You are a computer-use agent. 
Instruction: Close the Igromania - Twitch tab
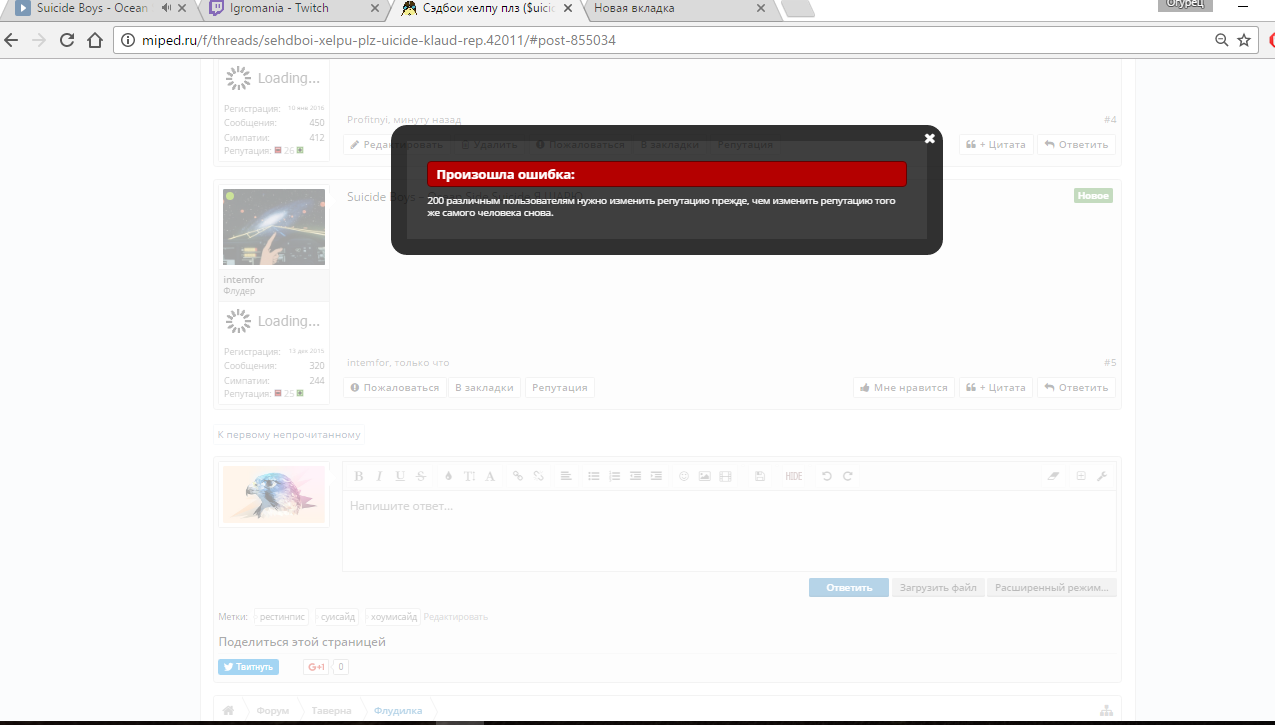point(374,8)
